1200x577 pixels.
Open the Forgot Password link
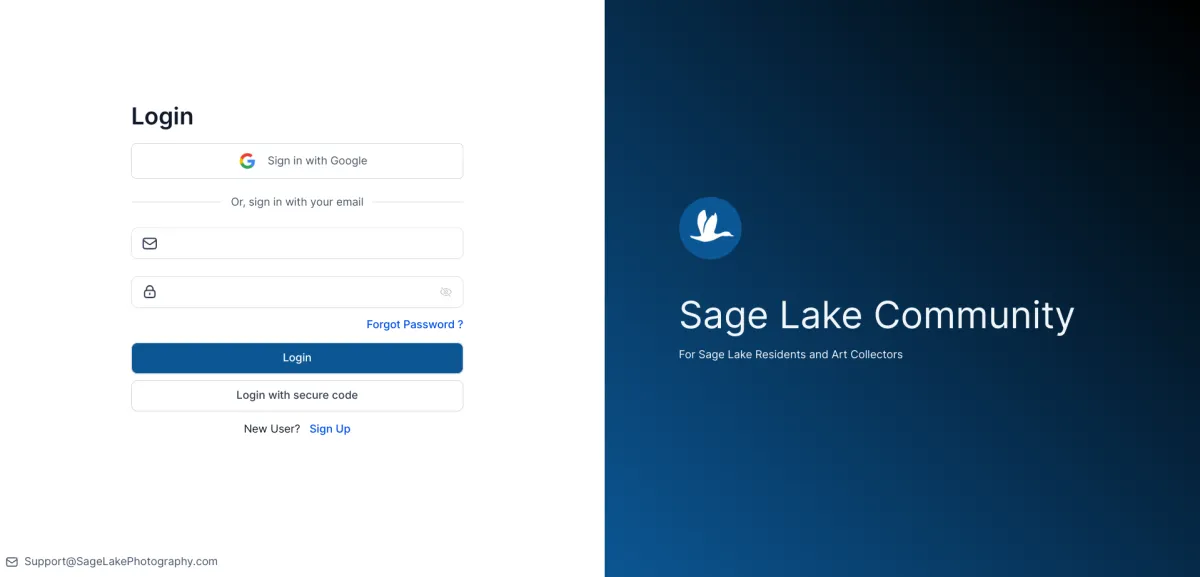pyautogui.click(x=415, y=324)
